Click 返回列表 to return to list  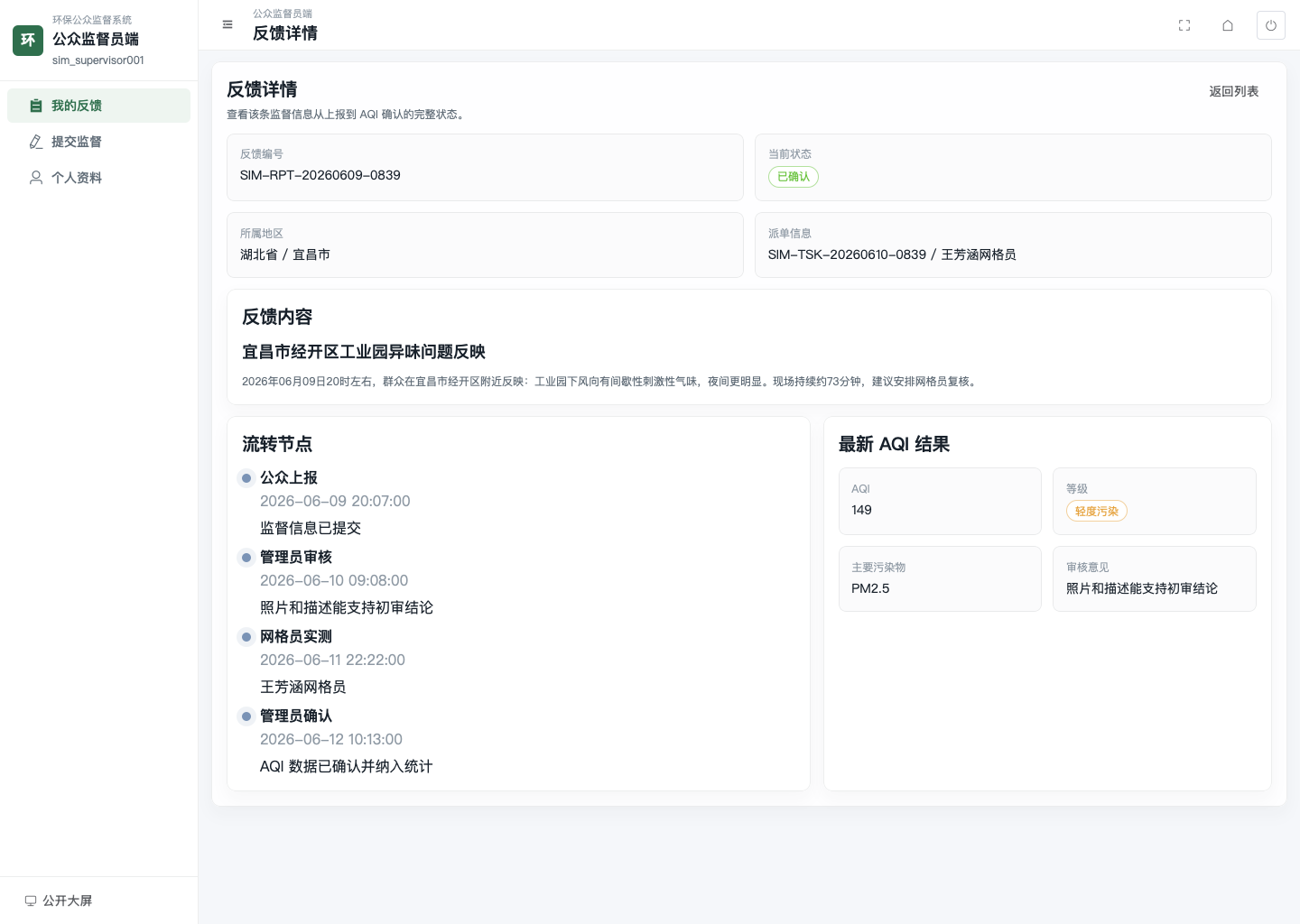[1234, 91]
